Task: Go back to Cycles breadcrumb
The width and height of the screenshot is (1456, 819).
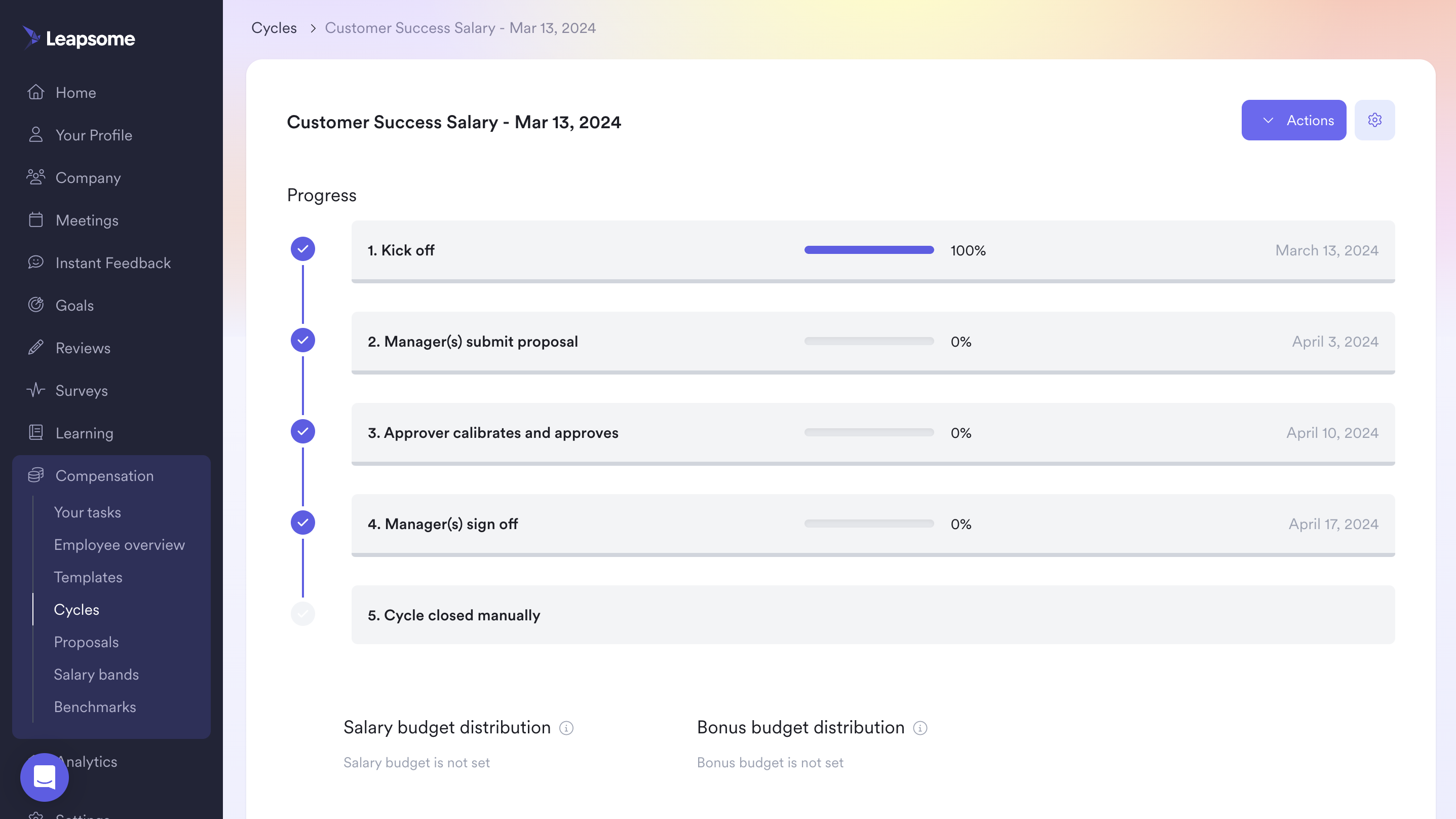Action: pos(274,28)
